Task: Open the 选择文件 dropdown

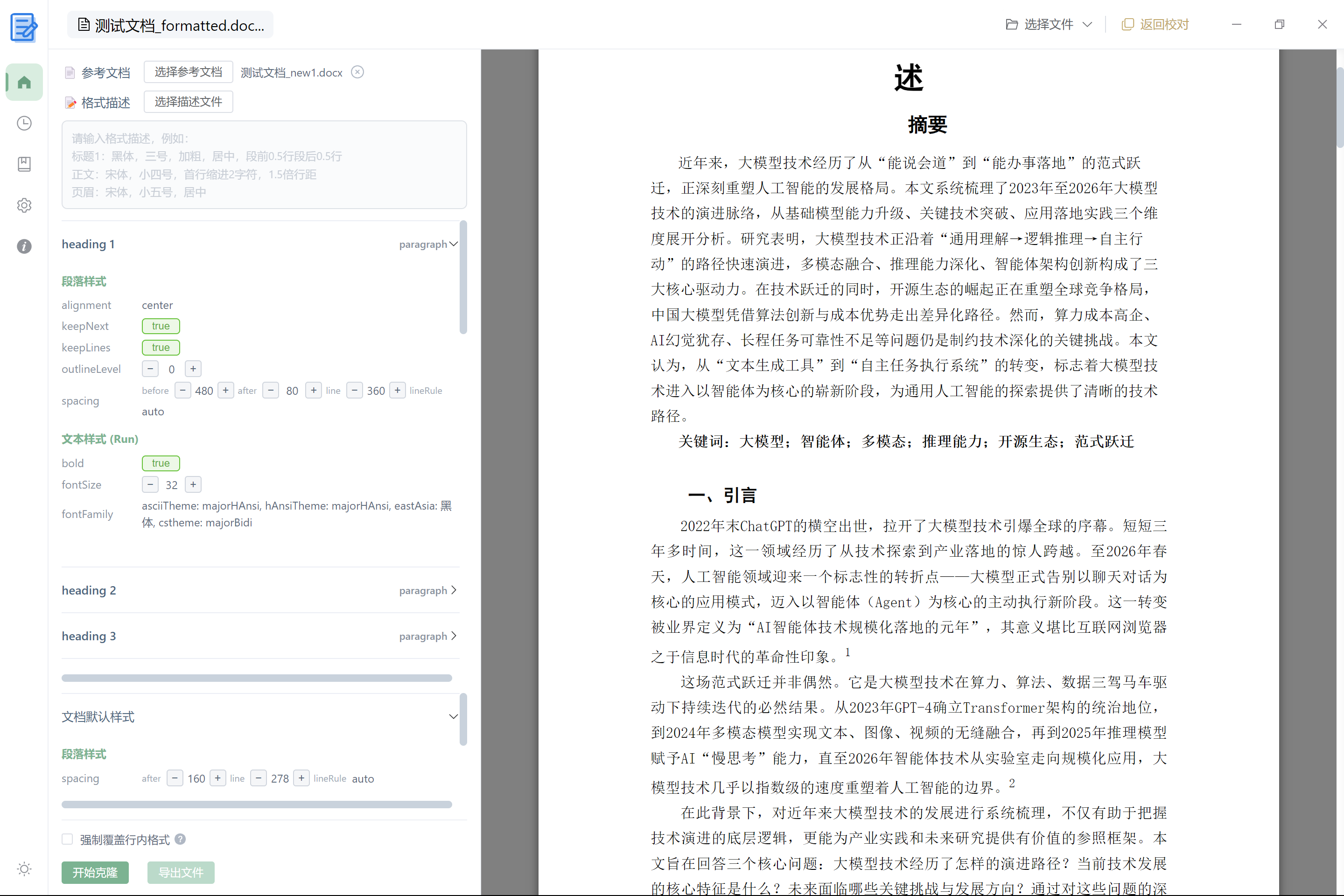Action: (x=1049, y=25)
